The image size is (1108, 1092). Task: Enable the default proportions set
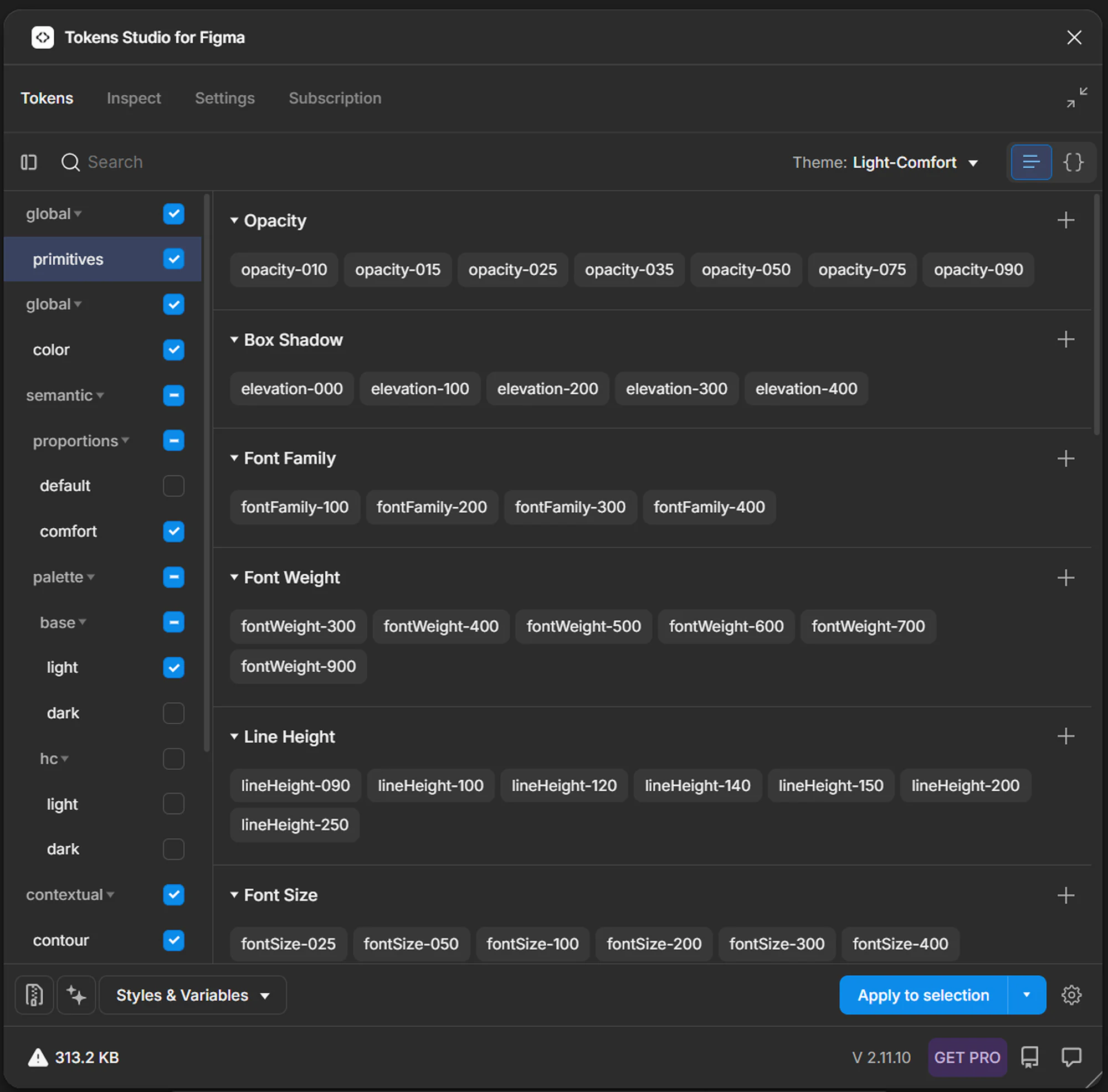pyautogui.click(x=173, y=486)
